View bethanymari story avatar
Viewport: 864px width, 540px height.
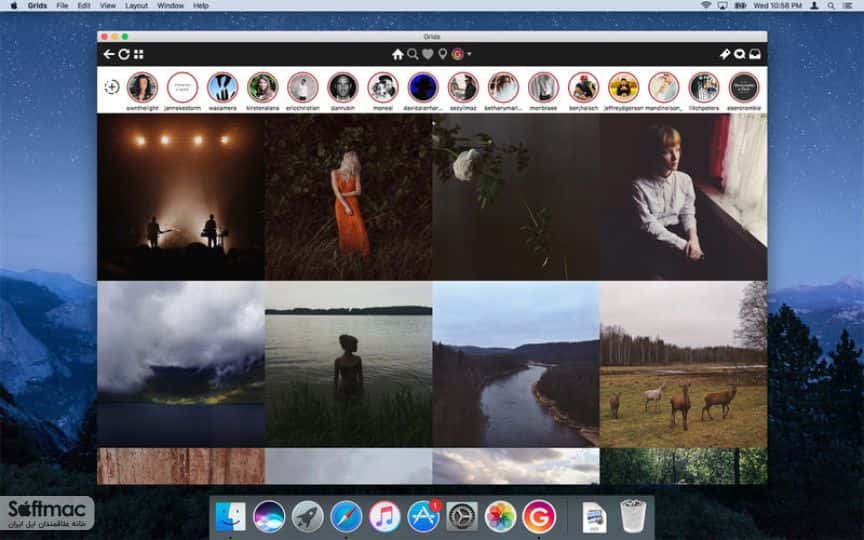tap(503, 87)
